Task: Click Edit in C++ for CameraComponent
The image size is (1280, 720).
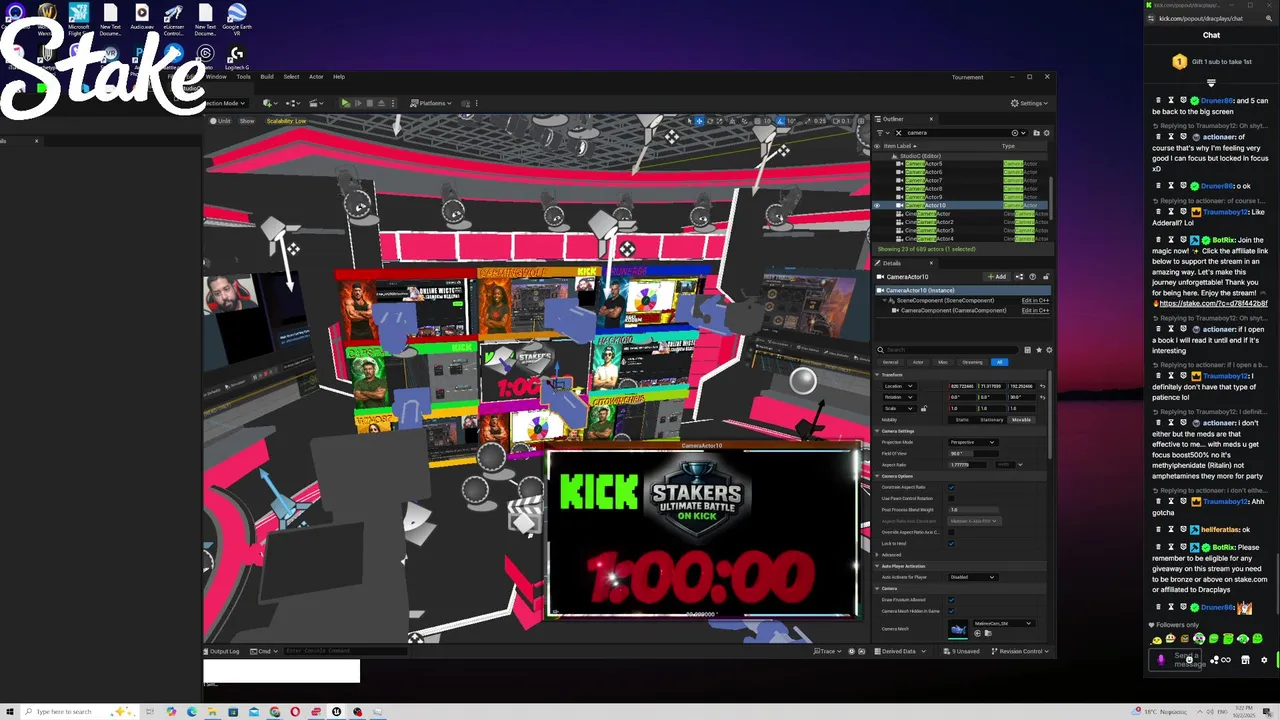Action: (x=1035, y=311)
